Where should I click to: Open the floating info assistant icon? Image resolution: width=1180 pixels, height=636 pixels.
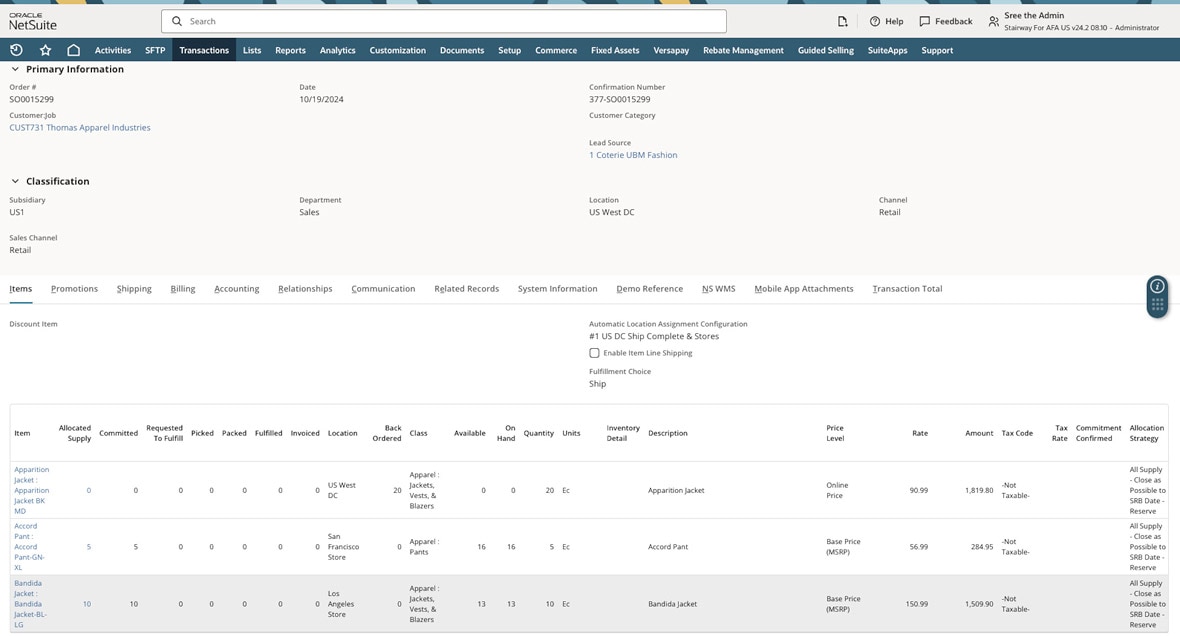[x=1157, y=286]
